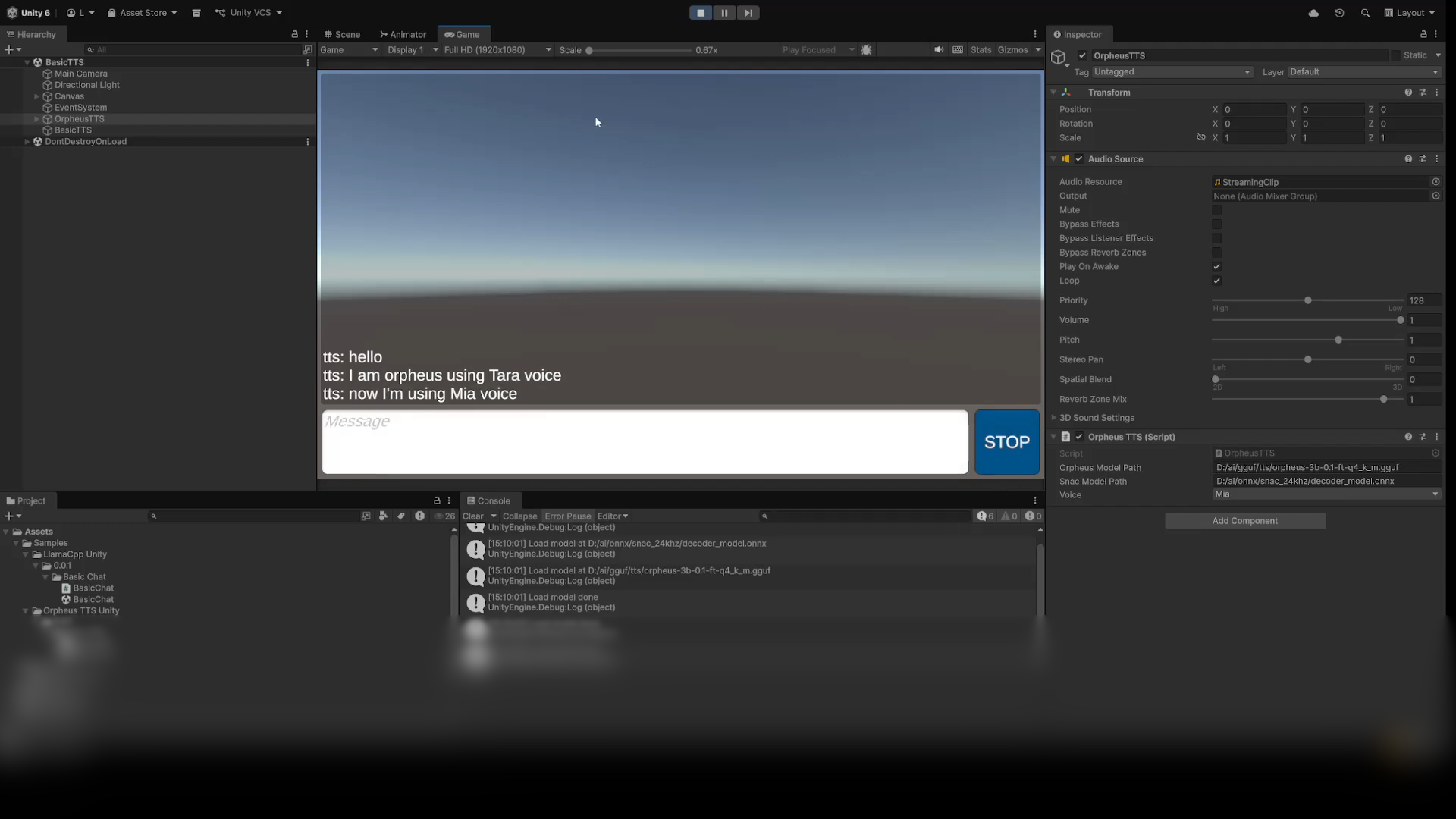Click the Step frame button
1456x819 pixels.
748,13
